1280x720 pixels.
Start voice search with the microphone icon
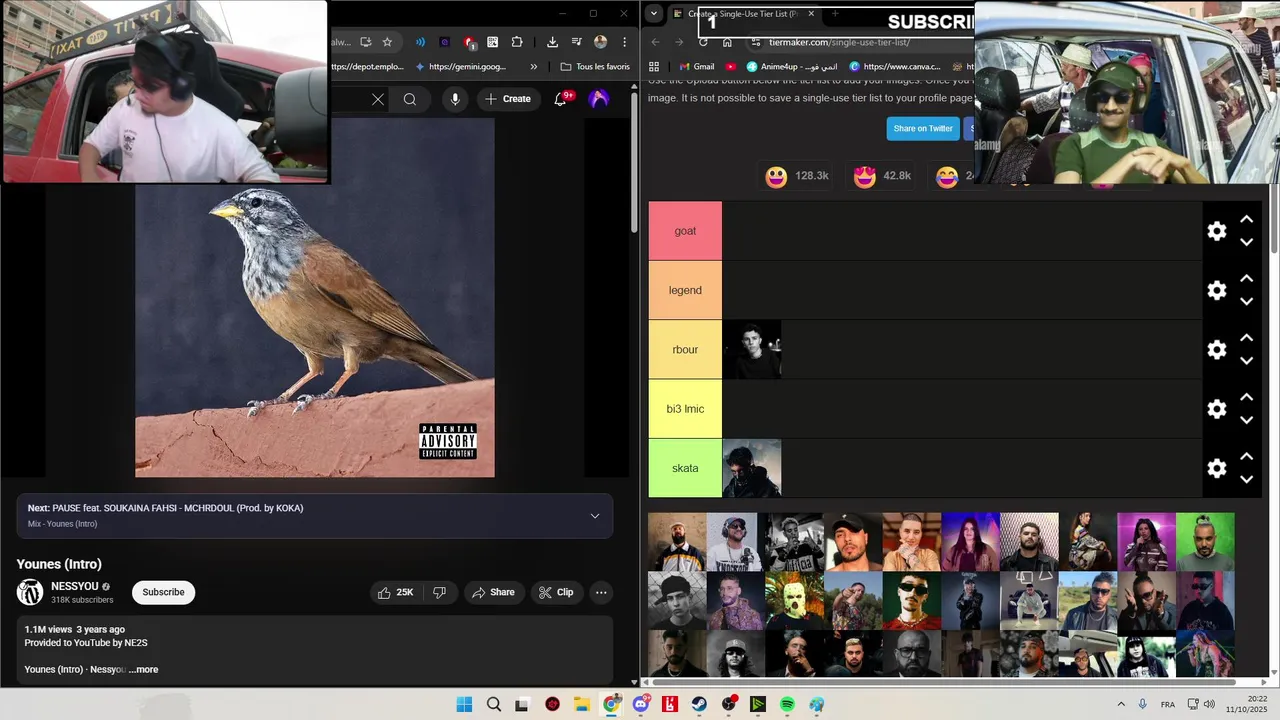(x=455, y=99)
